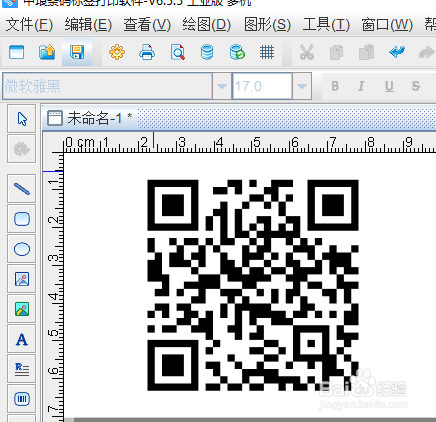This screenshot has width=436, height=422.
Task: Select the text A tool
Action: 22,339
